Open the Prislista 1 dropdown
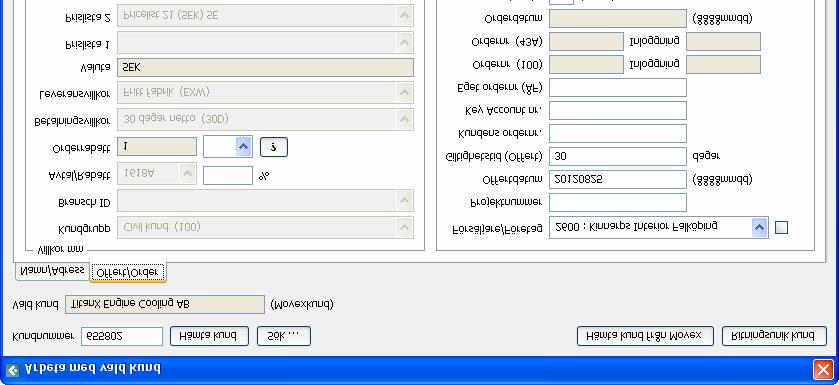 click(265, 42)
